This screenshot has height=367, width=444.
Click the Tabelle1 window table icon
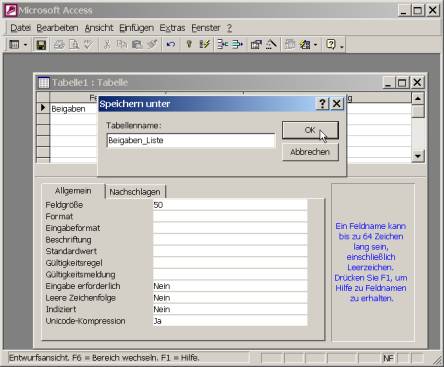tap(44, 82)
